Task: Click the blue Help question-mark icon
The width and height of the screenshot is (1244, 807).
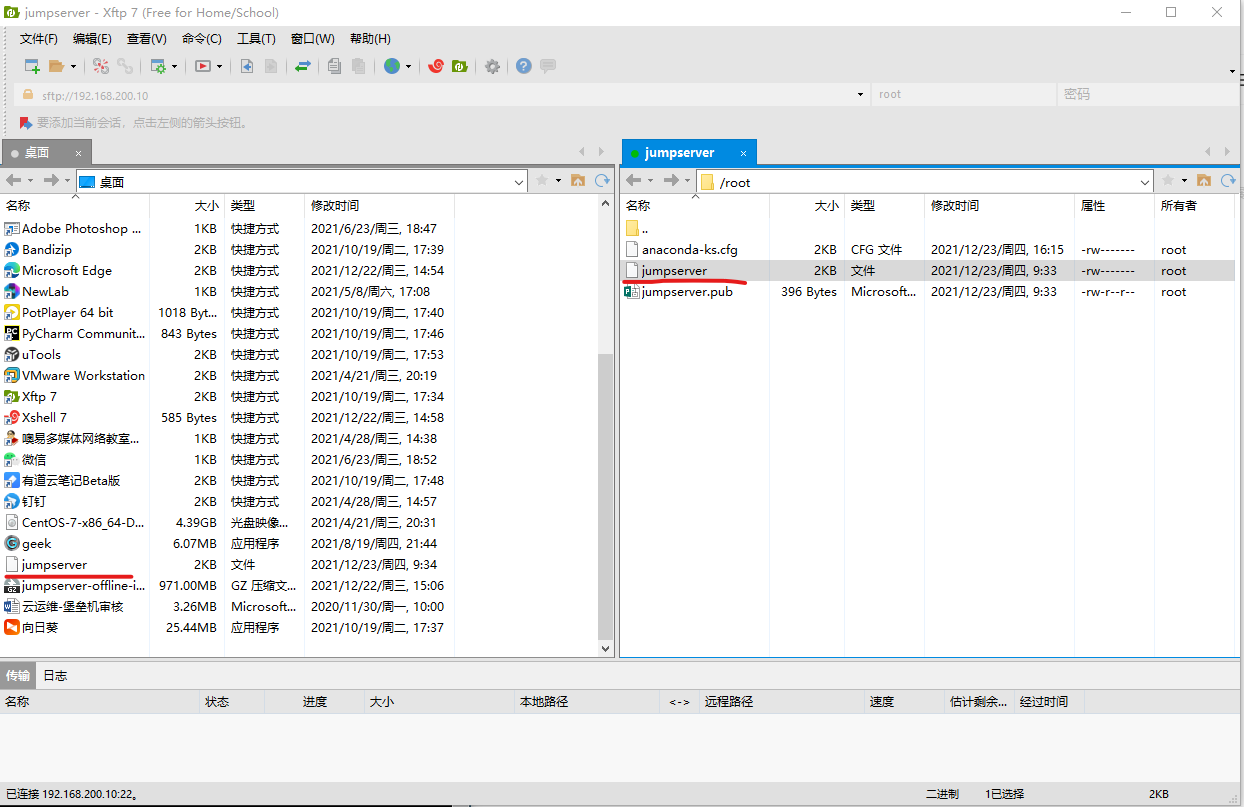Action: [x=524, y=66]
